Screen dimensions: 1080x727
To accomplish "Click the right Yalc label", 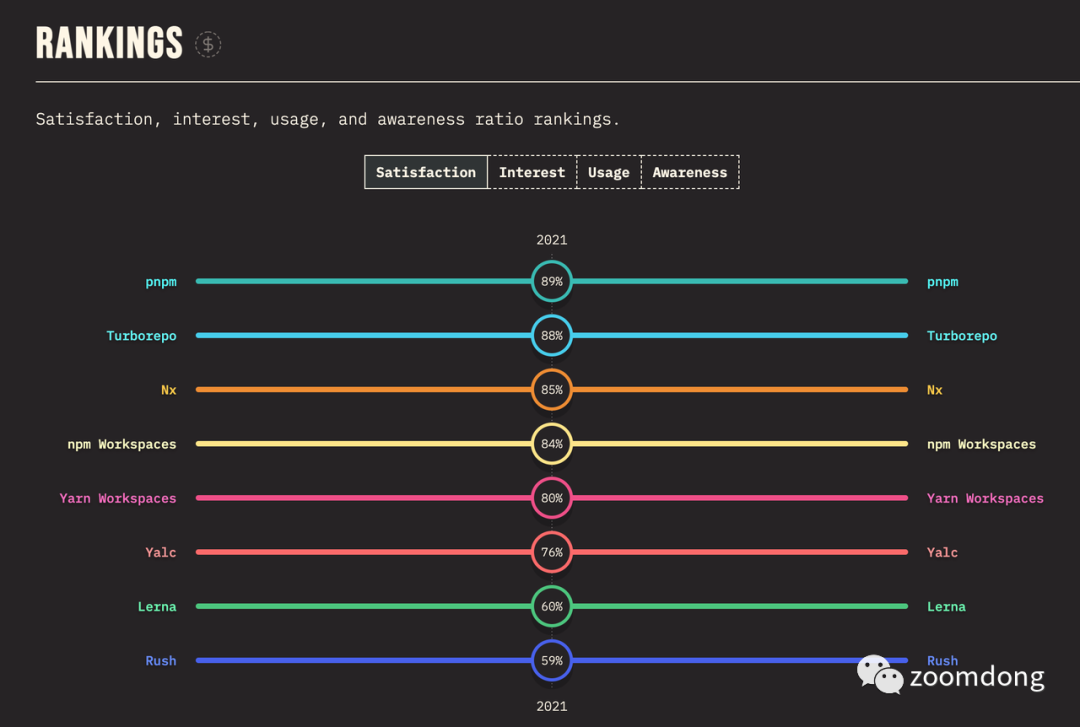I will pyautogui.click(x=942, y=553).
